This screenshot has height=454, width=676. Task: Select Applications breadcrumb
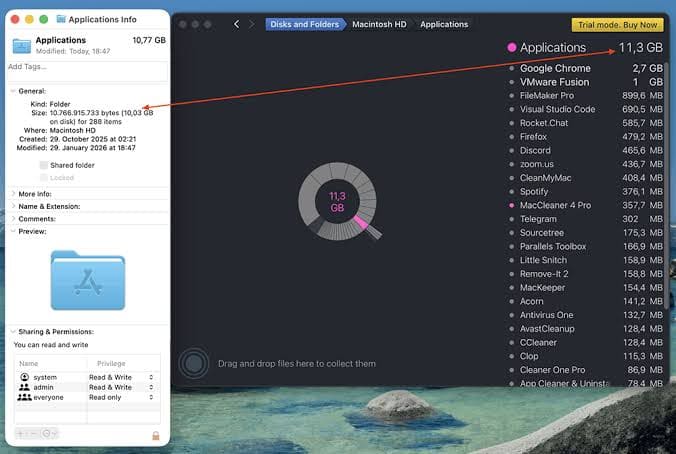[444, 24]
